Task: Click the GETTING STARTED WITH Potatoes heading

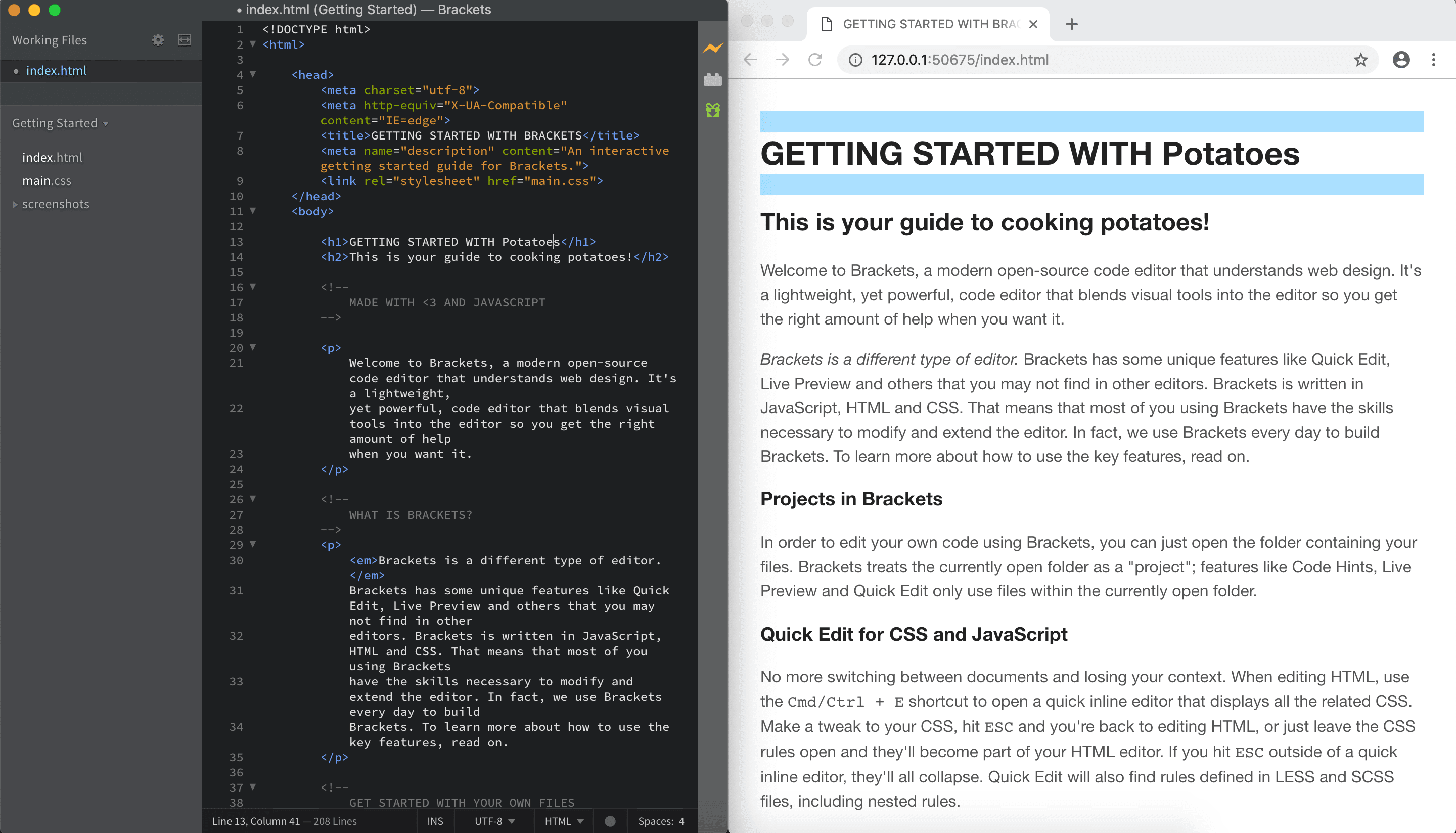Action: [x=1030, y=153]
